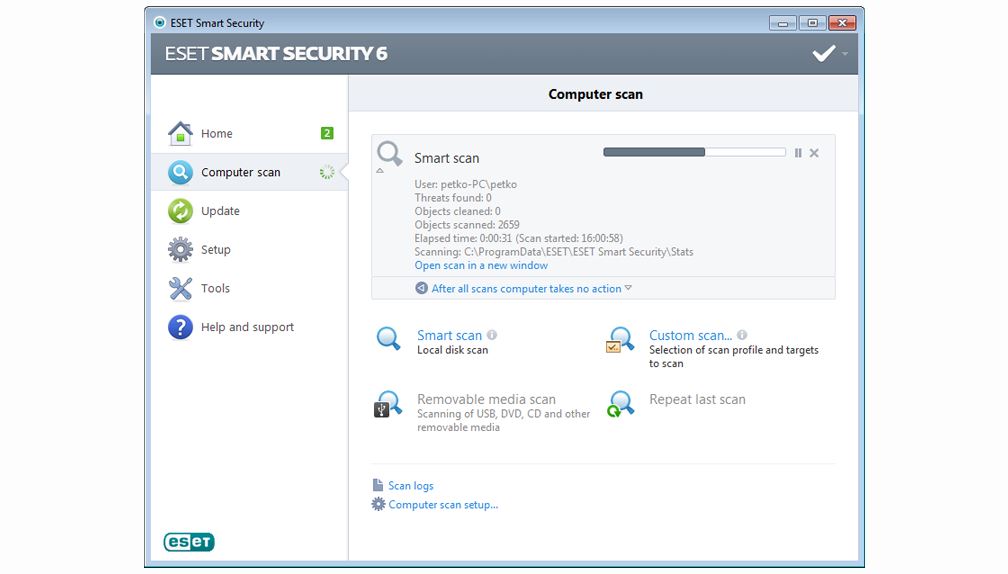
Task: Click the ESET eye icon in title bar
Action: [x=159, y=22]
